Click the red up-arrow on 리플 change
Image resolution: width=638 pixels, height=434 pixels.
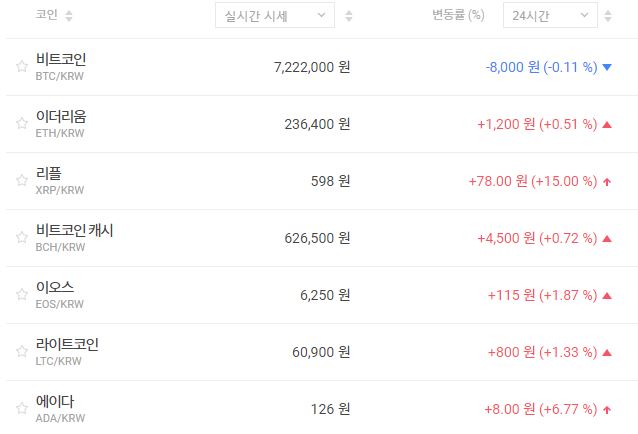pos(607,182)
